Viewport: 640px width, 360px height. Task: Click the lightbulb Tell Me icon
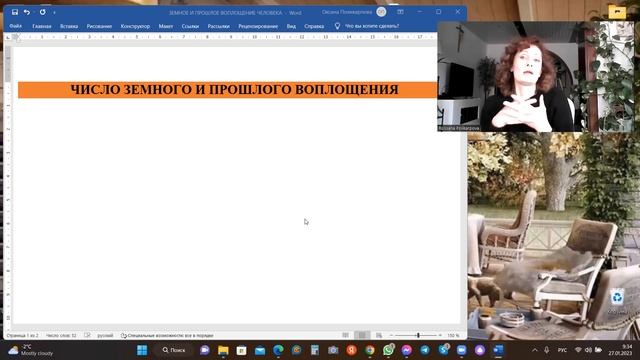click(x=337, y=26)
